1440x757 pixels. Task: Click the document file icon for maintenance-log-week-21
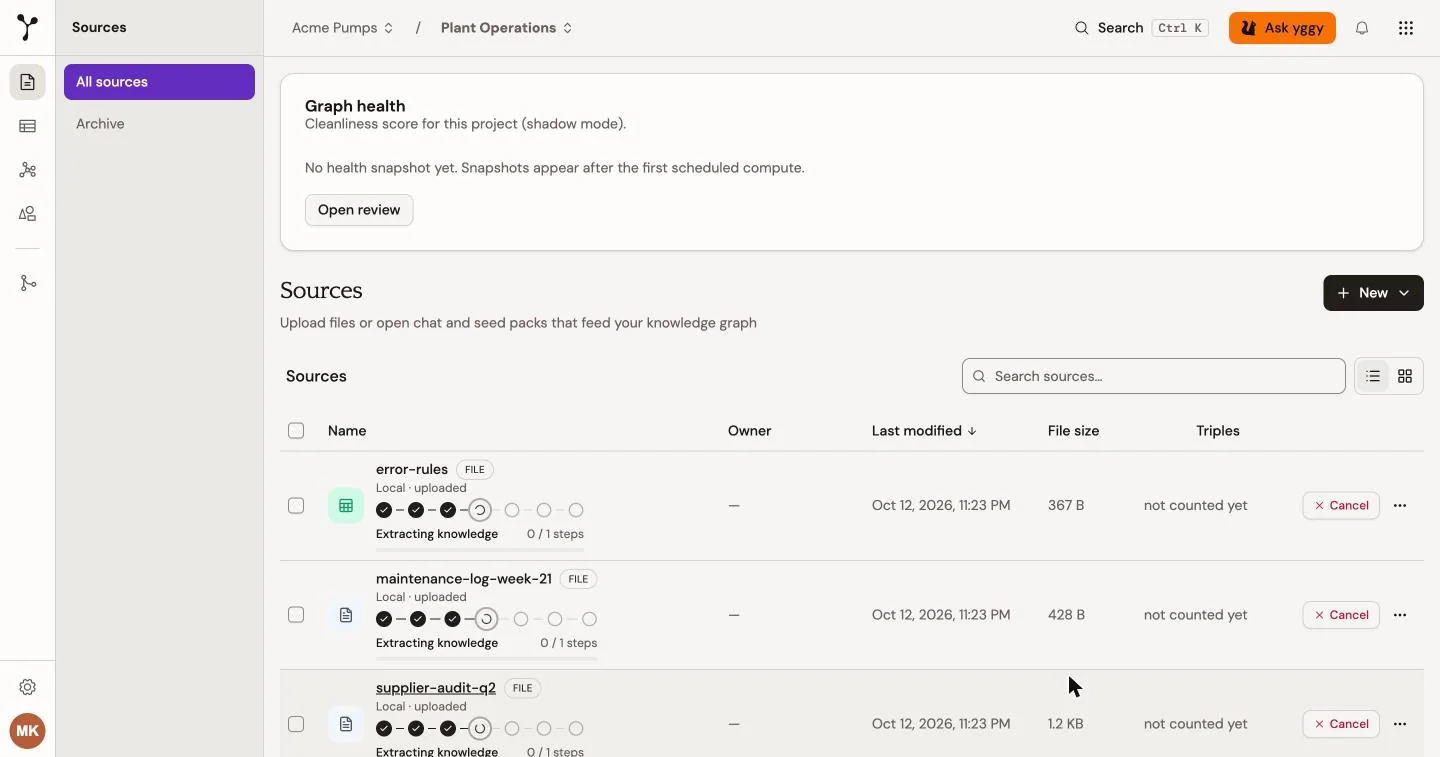pyautogui.click(x=346, y=615)
